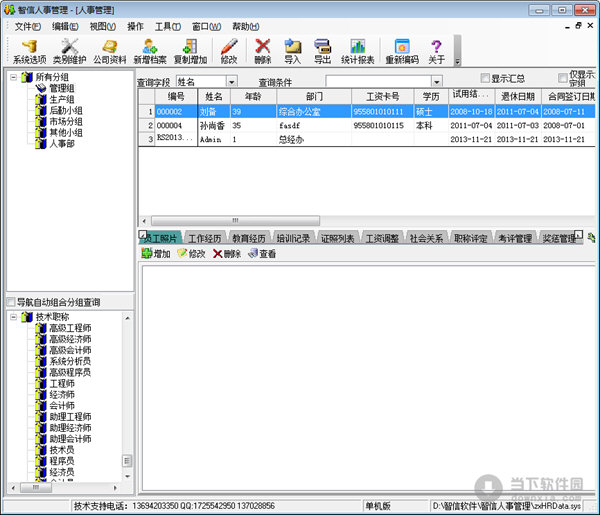Switch to 工资调整 tab
This screenshot has height=515, width=600.
tap(382, 238)
